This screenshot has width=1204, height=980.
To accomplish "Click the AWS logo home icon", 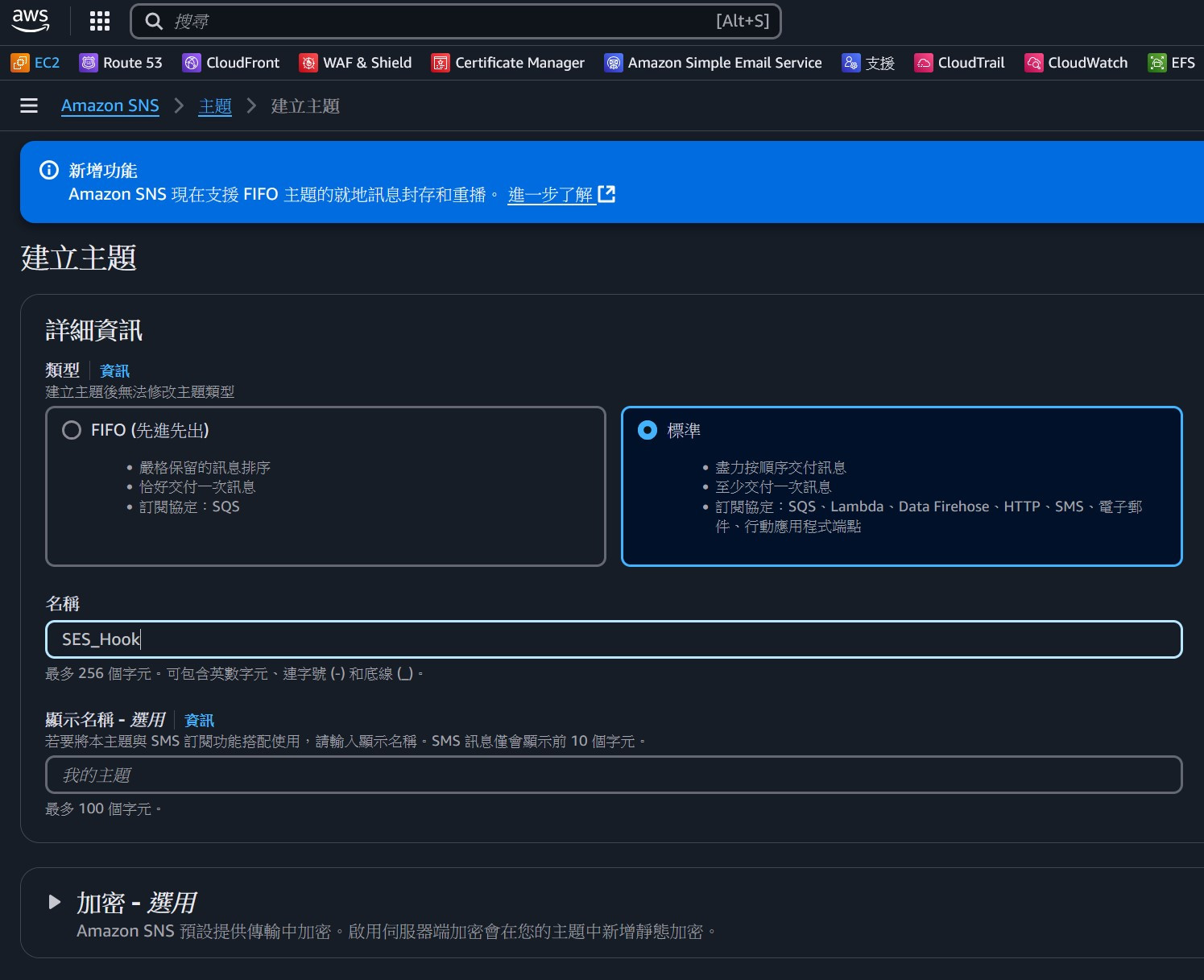I will pos(31,20).
